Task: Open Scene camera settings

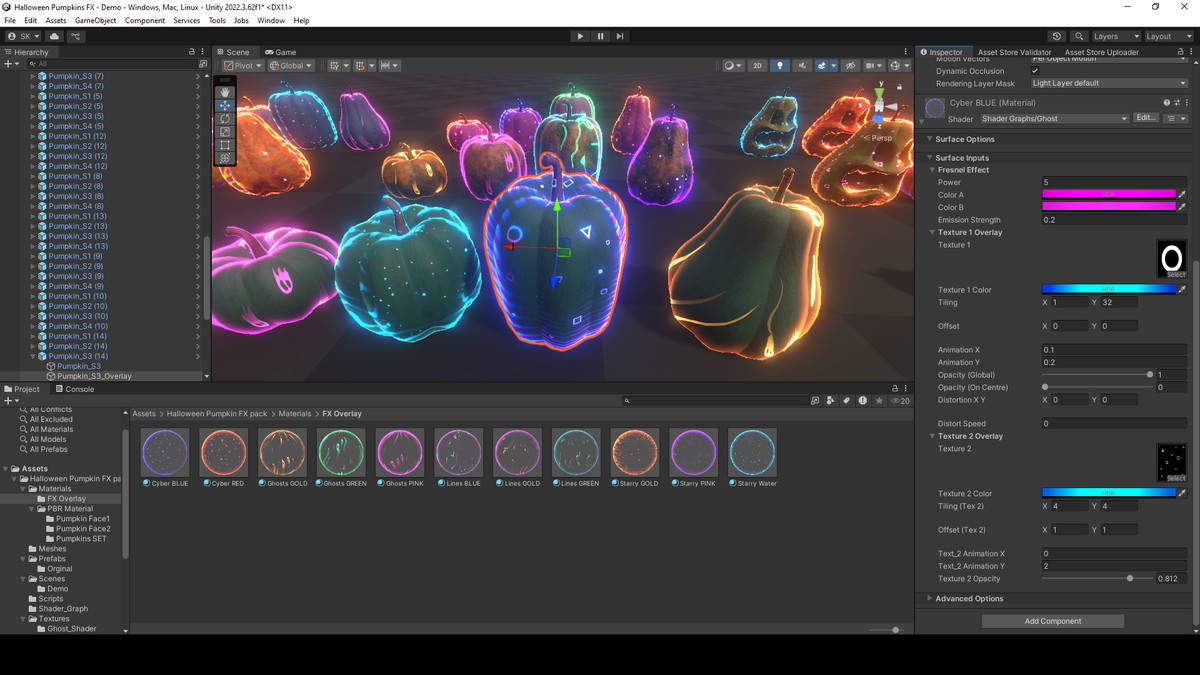Action: [875, 66]
